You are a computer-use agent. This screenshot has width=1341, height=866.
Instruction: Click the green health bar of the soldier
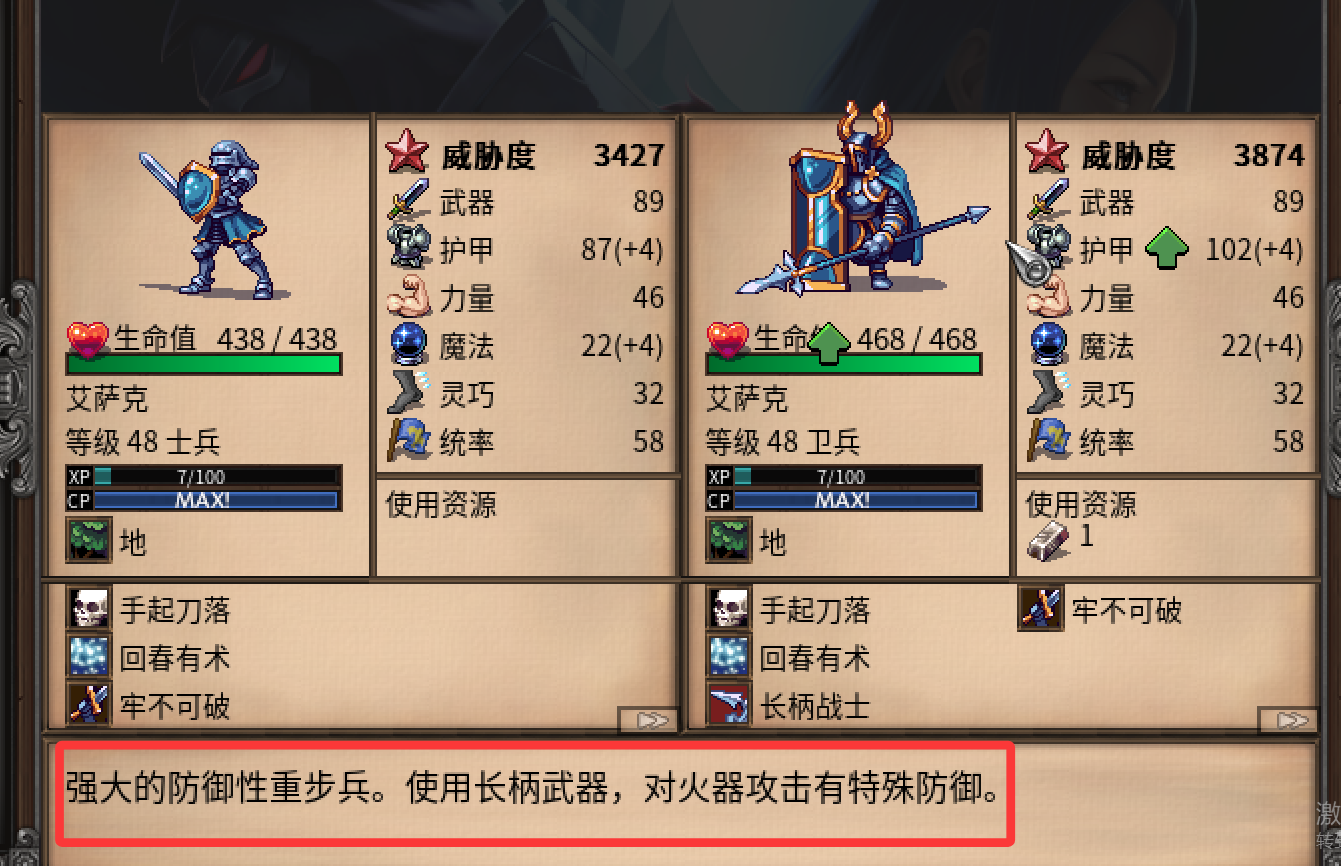(204, 363)
